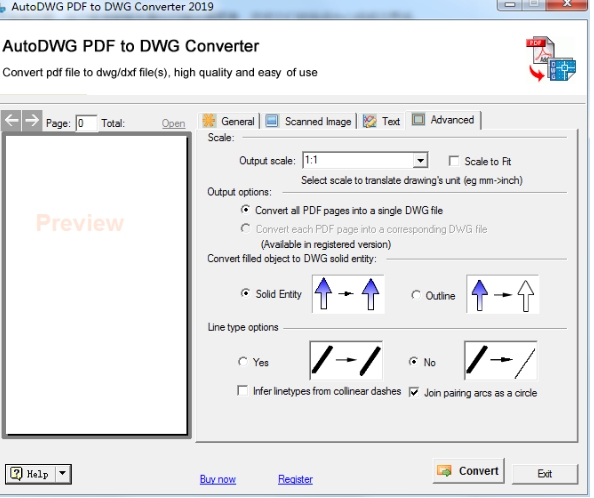Click the Convert button
Screen dimensions: 594x498
click(x=468, y=471)
